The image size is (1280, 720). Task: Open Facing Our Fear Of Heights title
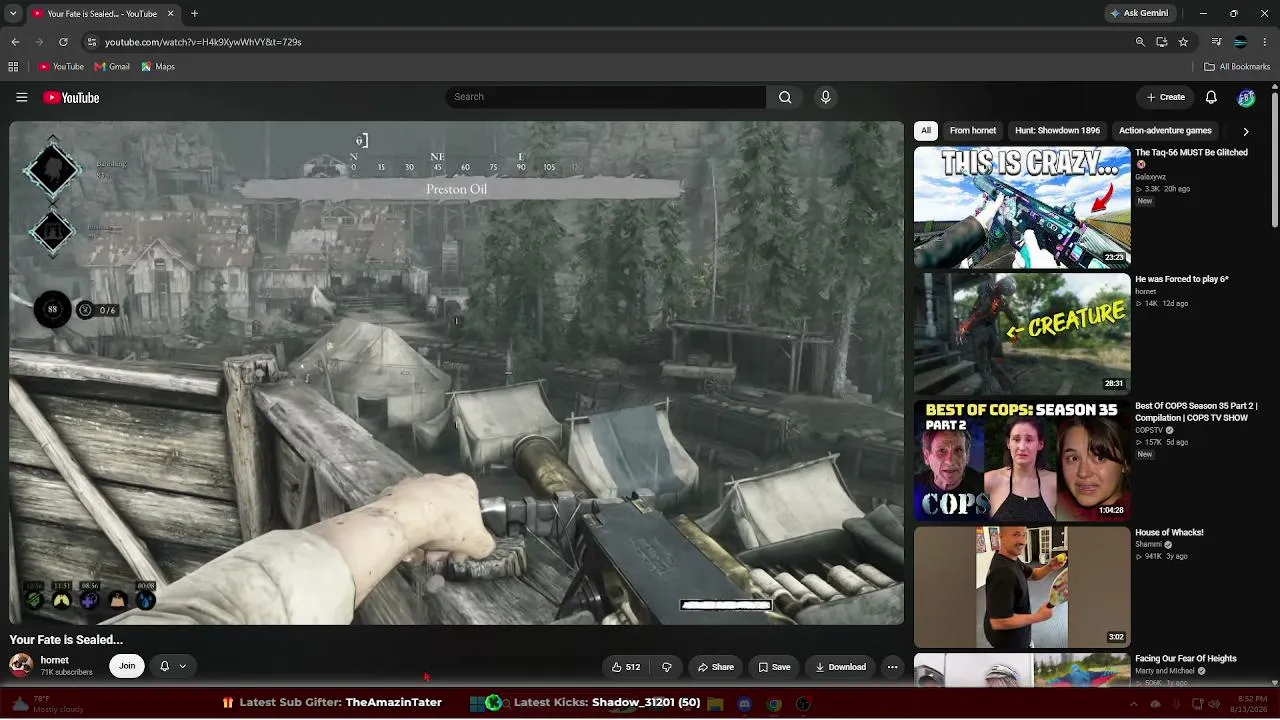1186,659
